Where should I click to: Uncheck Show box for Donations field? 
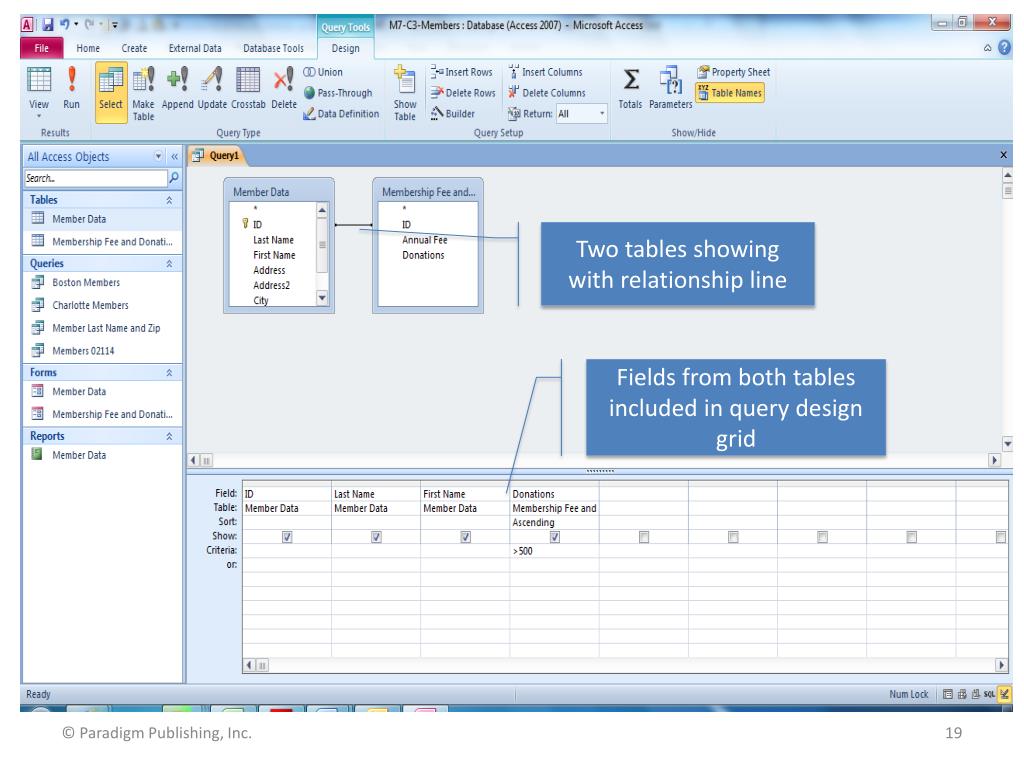(555, 537)
